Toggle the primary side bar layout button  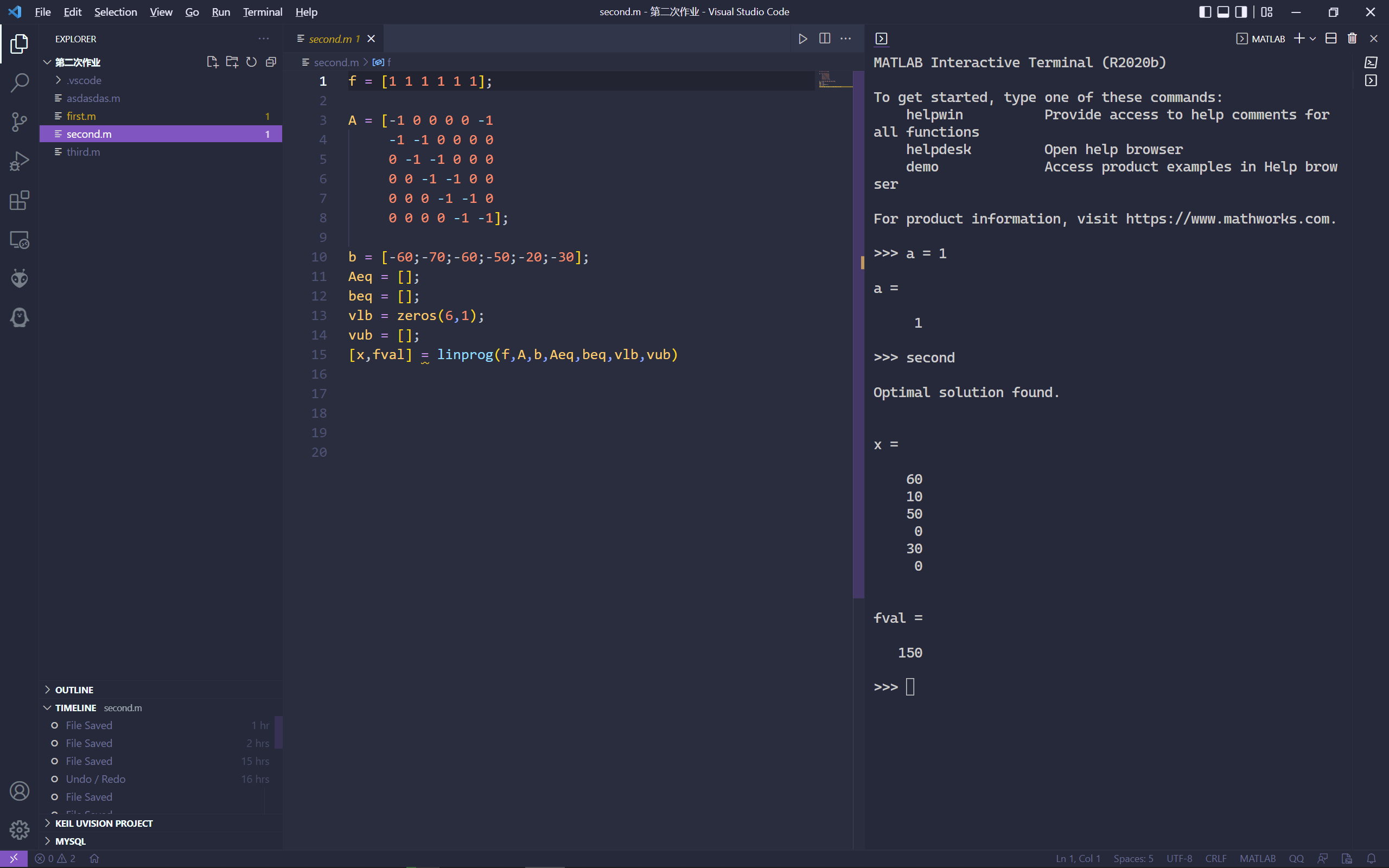point(1205,11)
